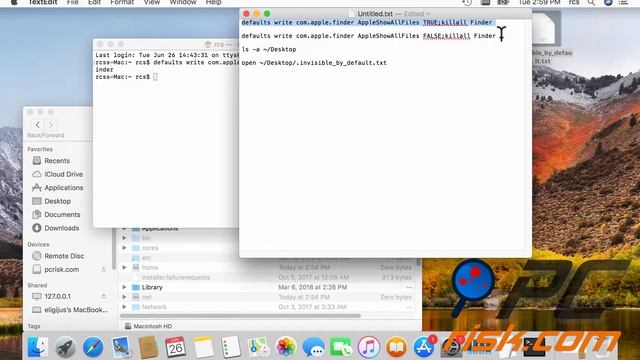Click Terminal prompt line with cursor

(126, 77)
